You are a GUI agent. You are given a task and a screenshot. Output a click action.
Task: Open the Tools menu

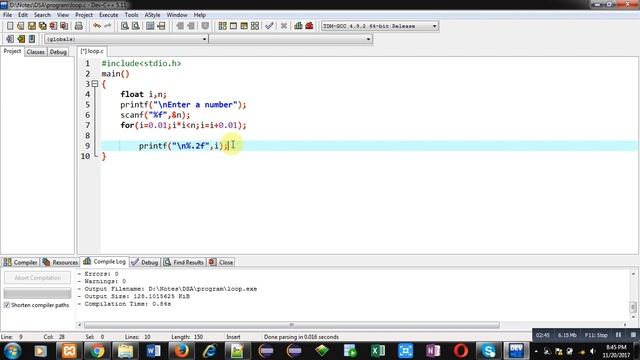[x=131, y=15]
